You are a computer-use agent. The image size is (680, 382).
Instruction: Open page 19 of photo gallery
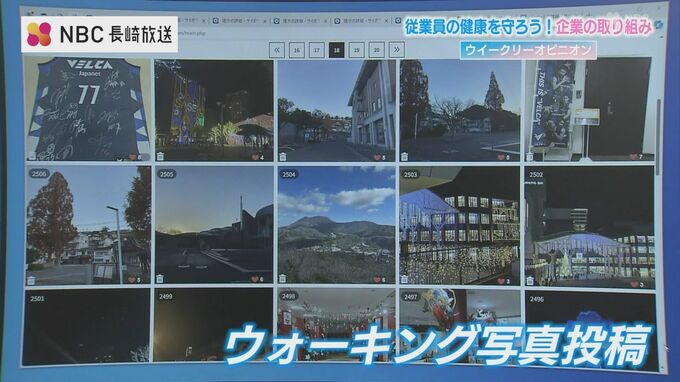point(356,50)
